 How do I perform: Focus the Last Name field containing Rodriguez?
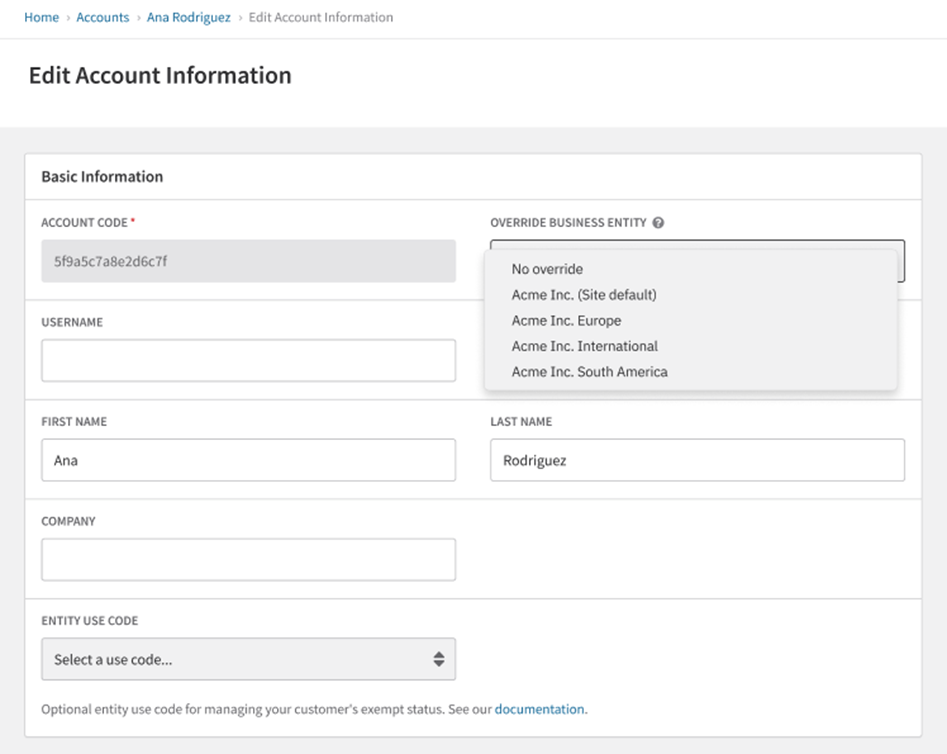pyautogui.click(x=697, y=460)
